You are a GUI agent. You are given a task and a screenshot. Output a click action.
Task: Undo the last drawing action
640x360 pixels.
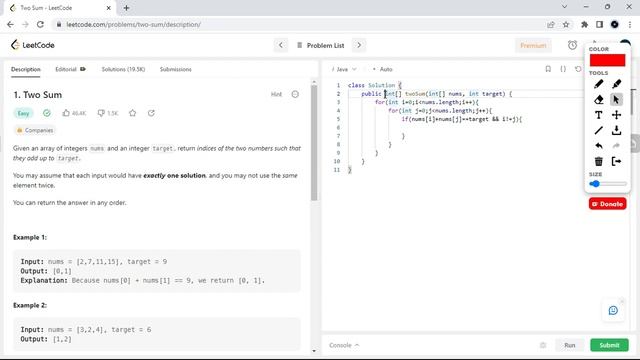coord(598,146)
